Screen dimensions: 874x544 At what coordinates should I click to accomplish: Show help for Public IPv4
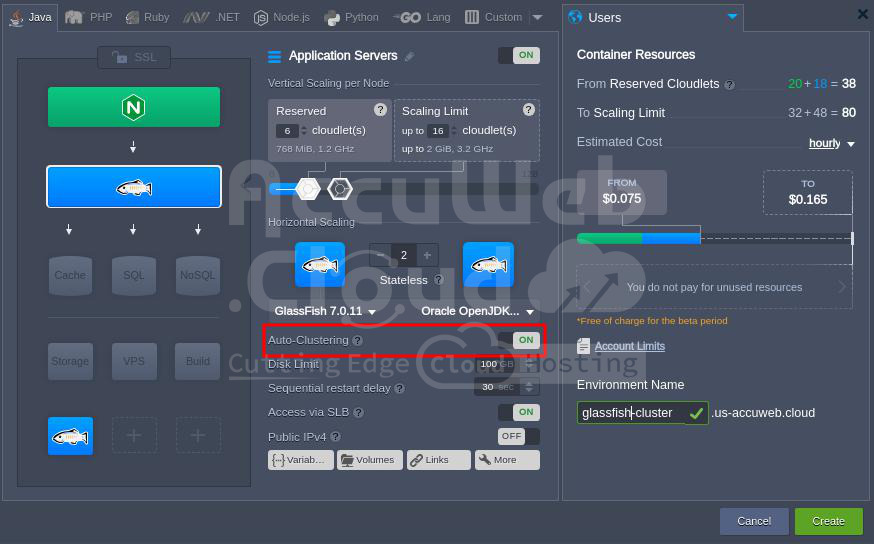tap(335, 437)
